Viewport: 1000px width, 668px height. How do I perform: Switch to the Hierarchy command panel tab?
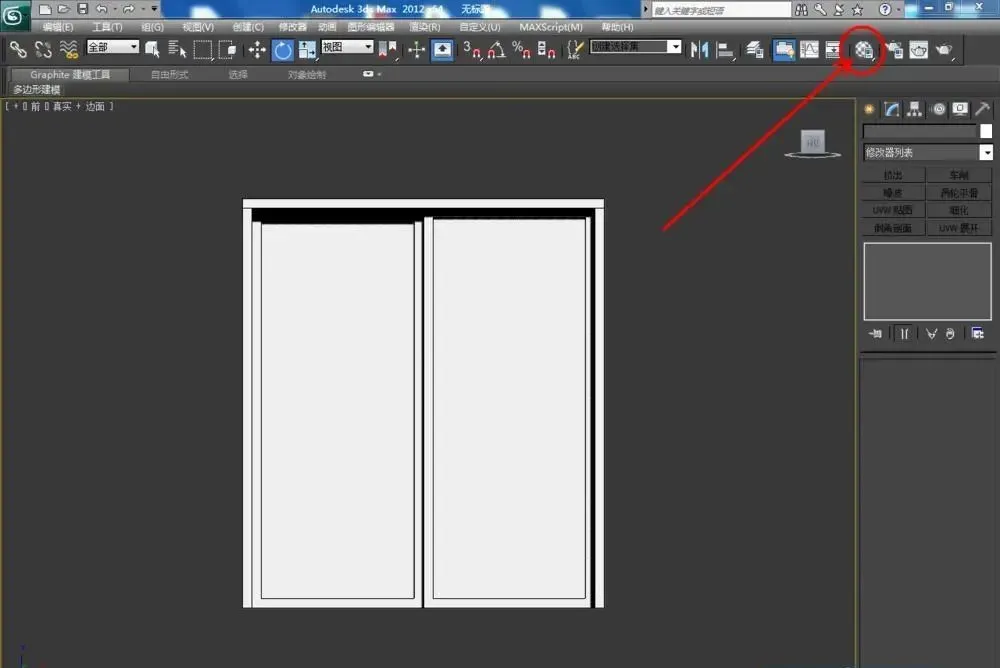tap(915, 109)
